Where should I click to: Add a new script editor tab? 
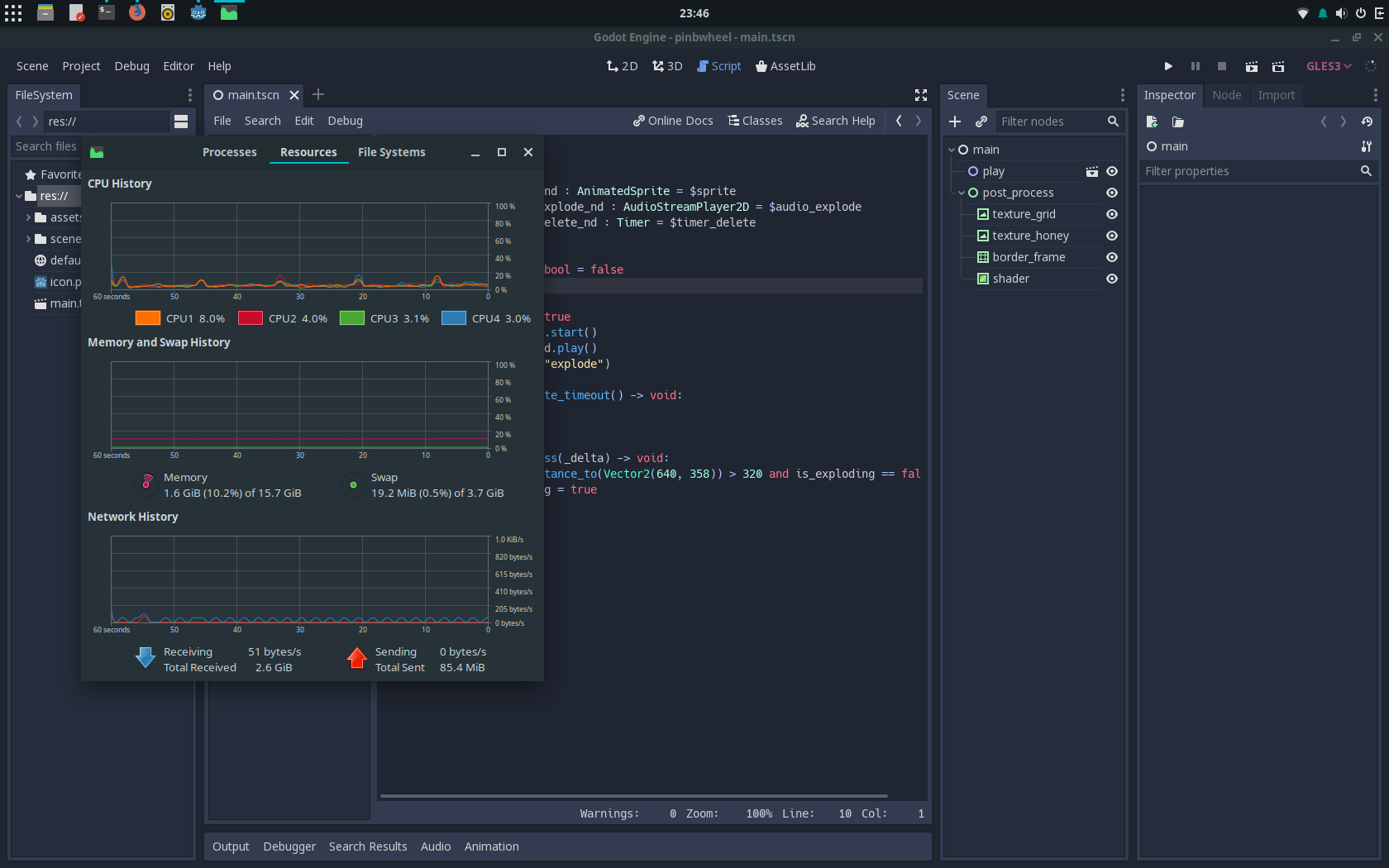point(318,95)
